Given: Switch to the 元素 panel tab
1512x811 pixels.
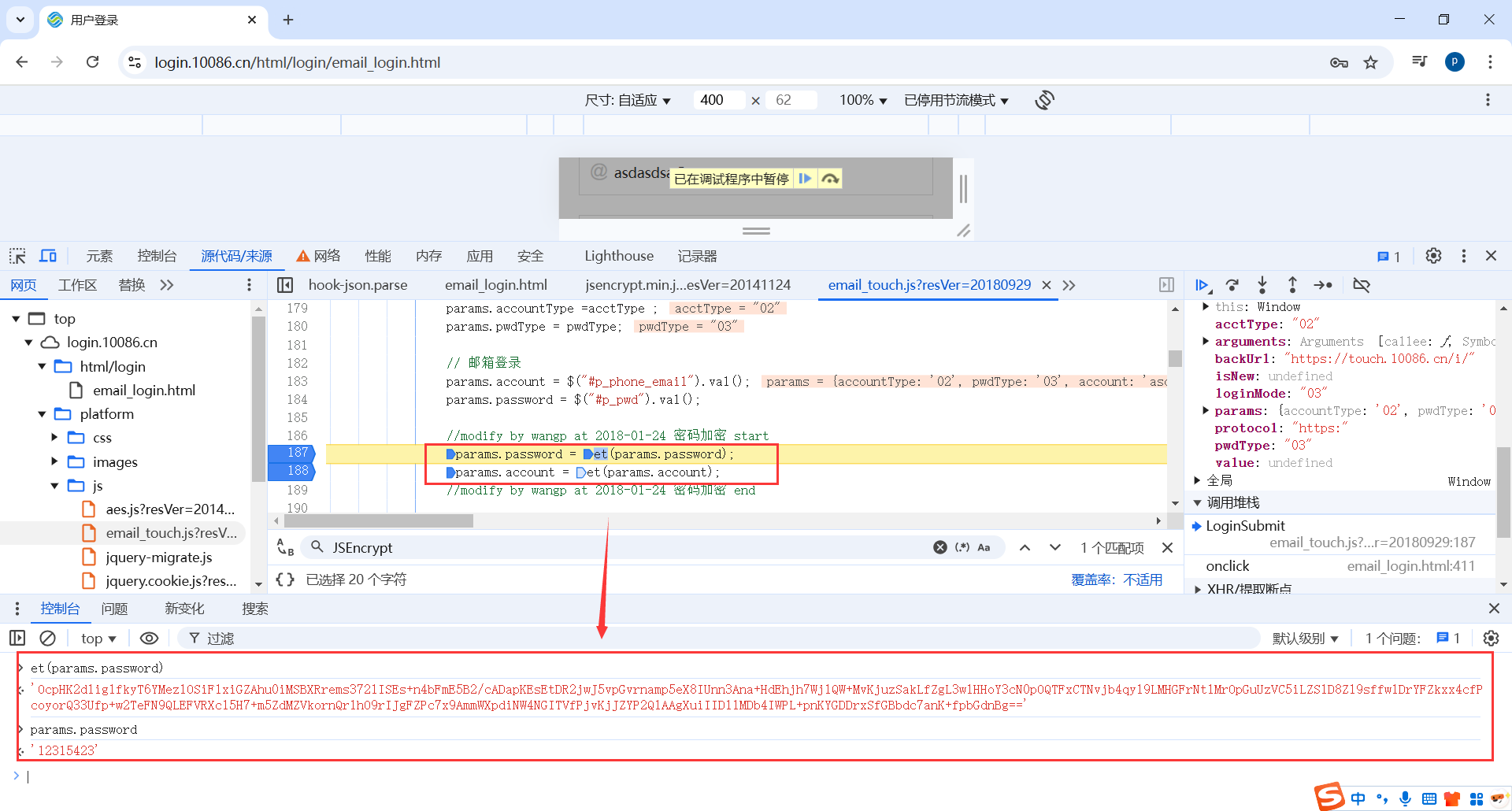Looking at the screenshot, I should [99, 256].
